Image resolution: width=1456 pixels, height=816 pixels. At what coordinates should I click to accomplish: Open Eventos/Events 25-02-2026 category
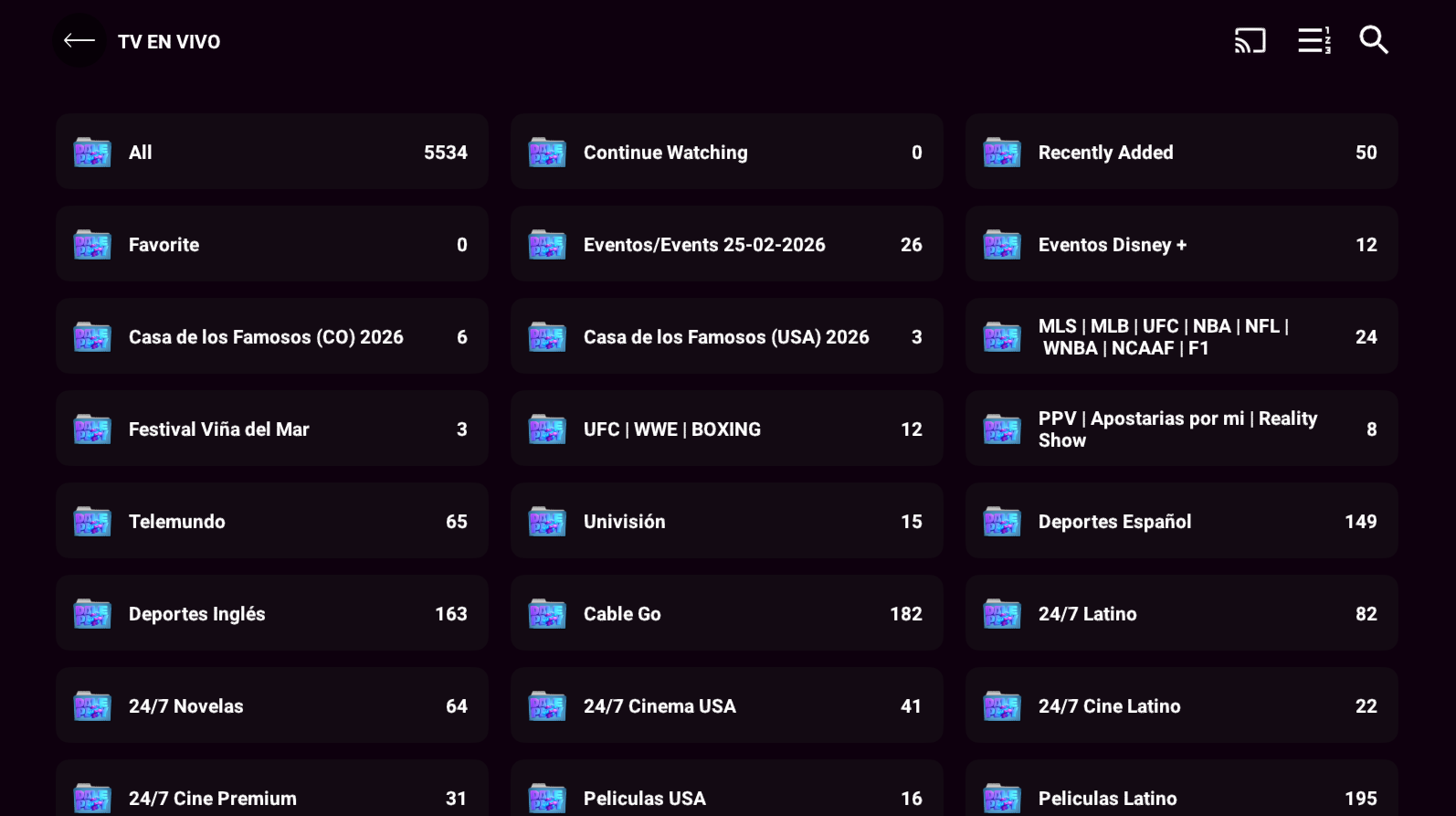tap(726, 245)
